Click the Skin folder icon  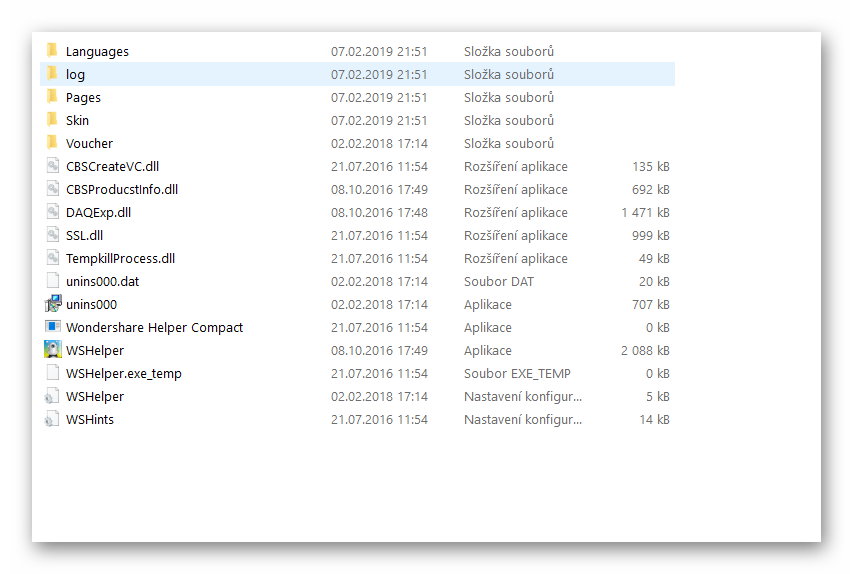(52, 120)
